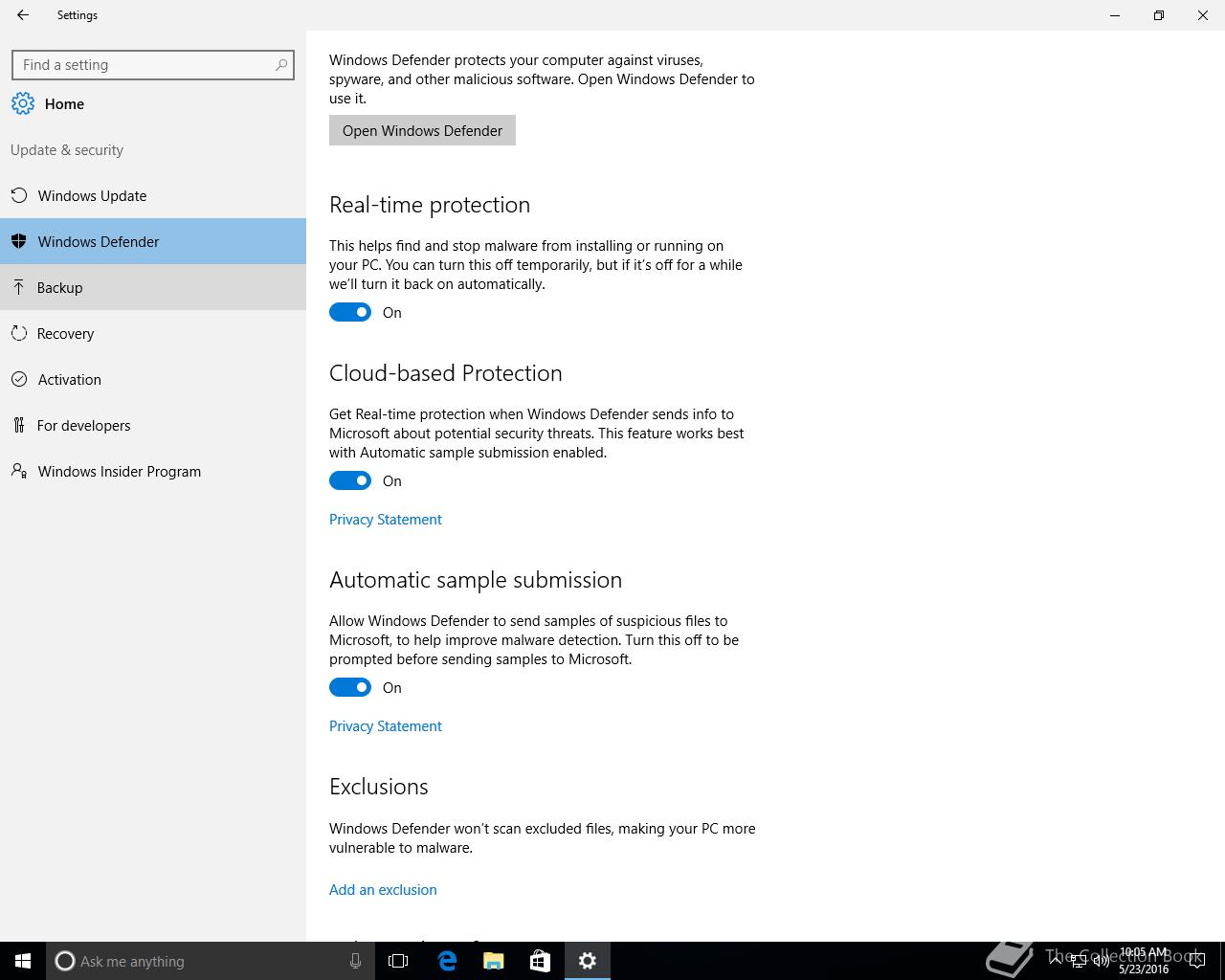Show hidden tray icons
The image size is (1225, 980).
pos(1056,961)
